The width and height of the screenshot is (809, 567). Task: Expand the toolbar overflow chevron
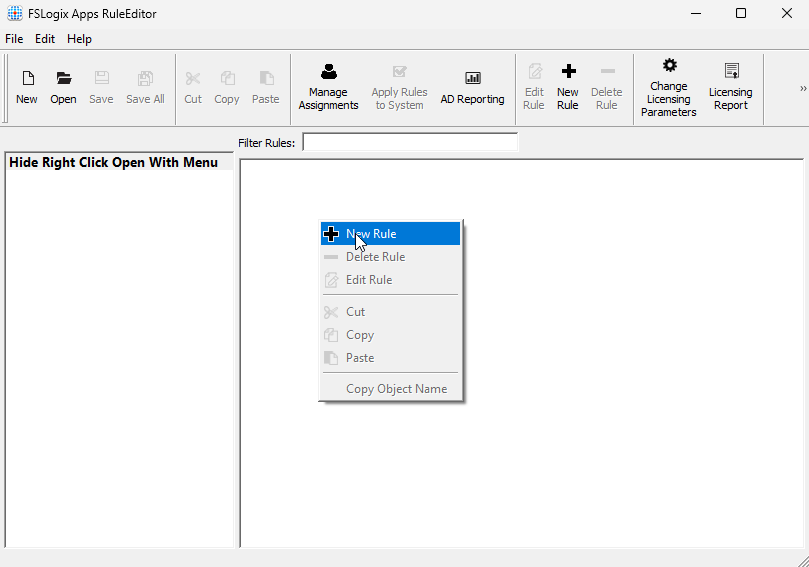click(x=802, y=88)
